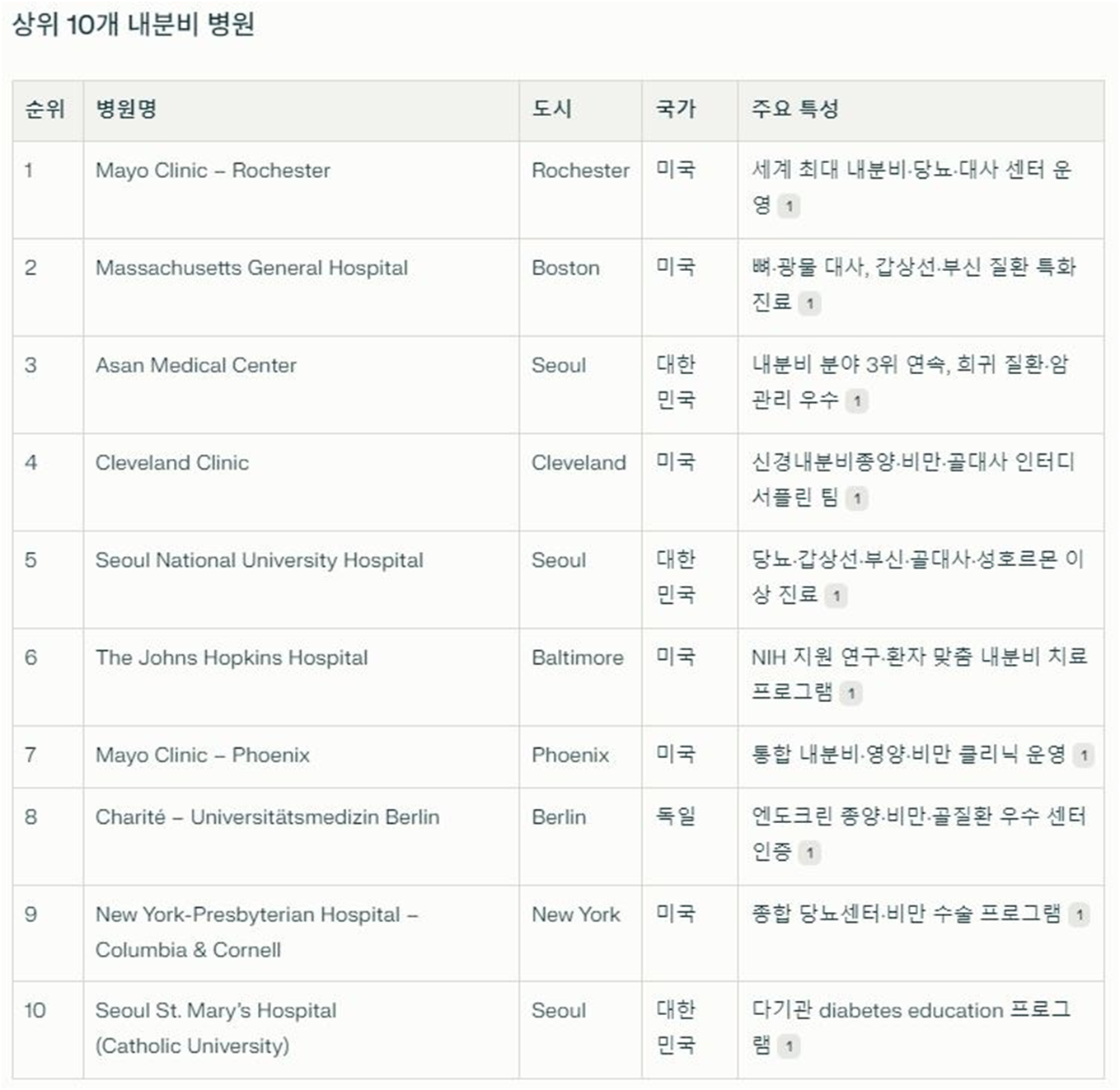This screenshot has height=1090, width=1120.
Task: Select country 미국 in the New York-Presbyterian row
Action: pos(676,914)
